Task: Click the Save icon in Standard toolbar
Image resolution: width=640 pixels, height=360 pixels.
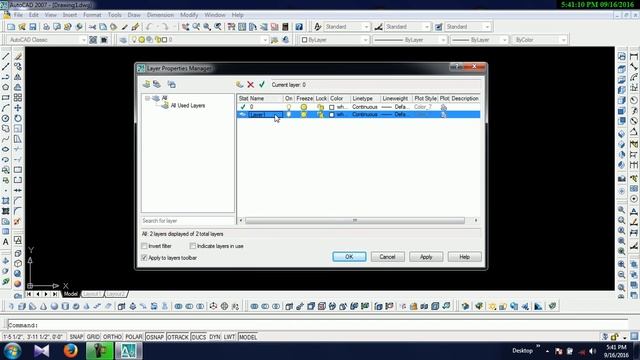Action: click(33, 27)
